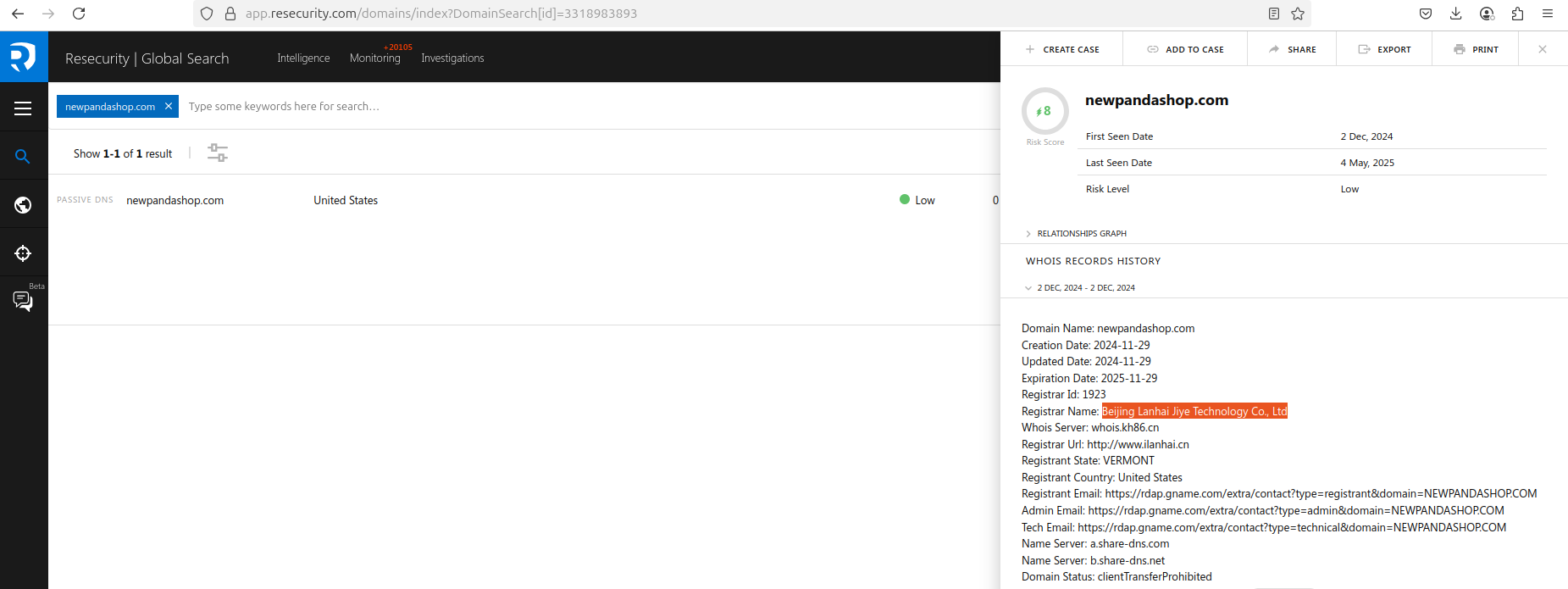This screenshot has height=589, width=1568.
Task: Open the crosshair target sidebar icon
Action: pos(23,253)
